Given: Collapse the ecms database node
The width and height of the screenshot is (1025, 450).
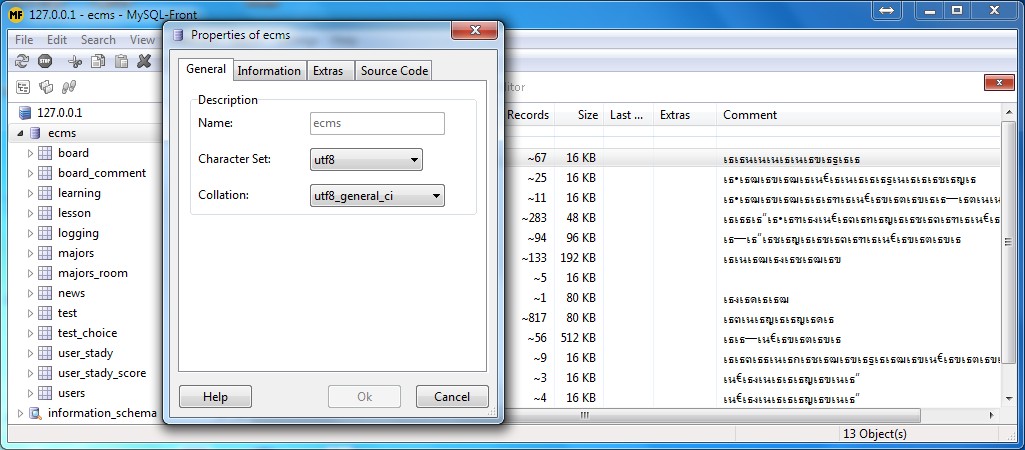Looking at the screenshot, I should point(20,133).
